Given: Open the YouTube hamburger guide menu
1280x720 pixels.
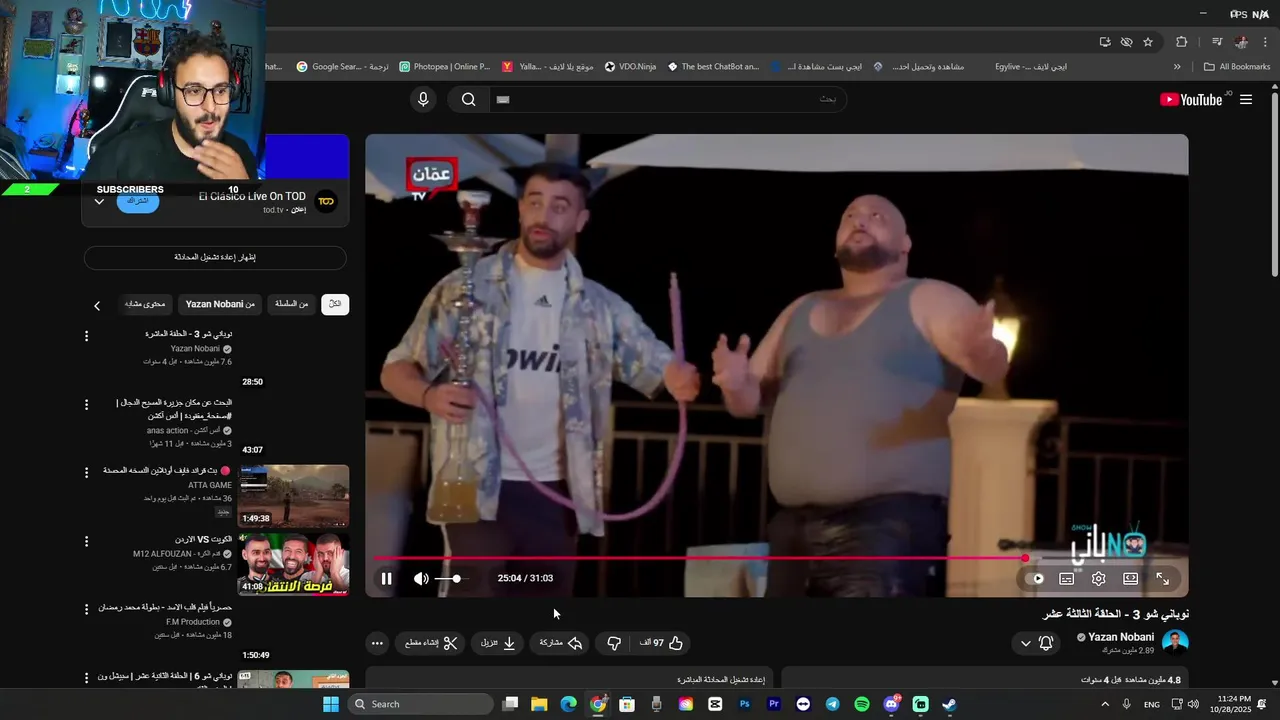Looking at the screenshot, I should 1246,99.
